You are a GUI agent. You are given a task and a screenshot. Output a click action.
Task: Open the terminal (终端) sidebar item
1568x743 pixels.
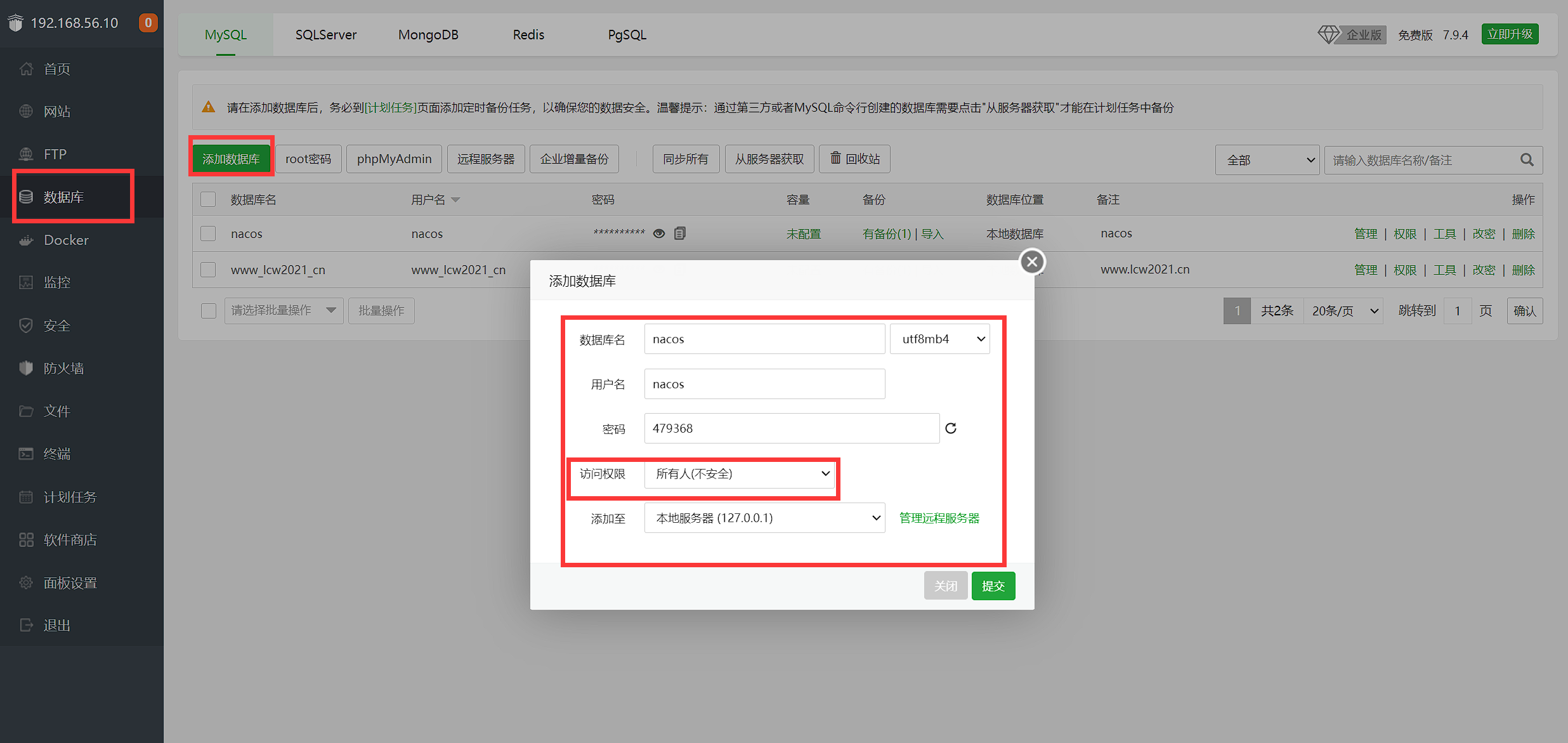(x=56, y=454)
